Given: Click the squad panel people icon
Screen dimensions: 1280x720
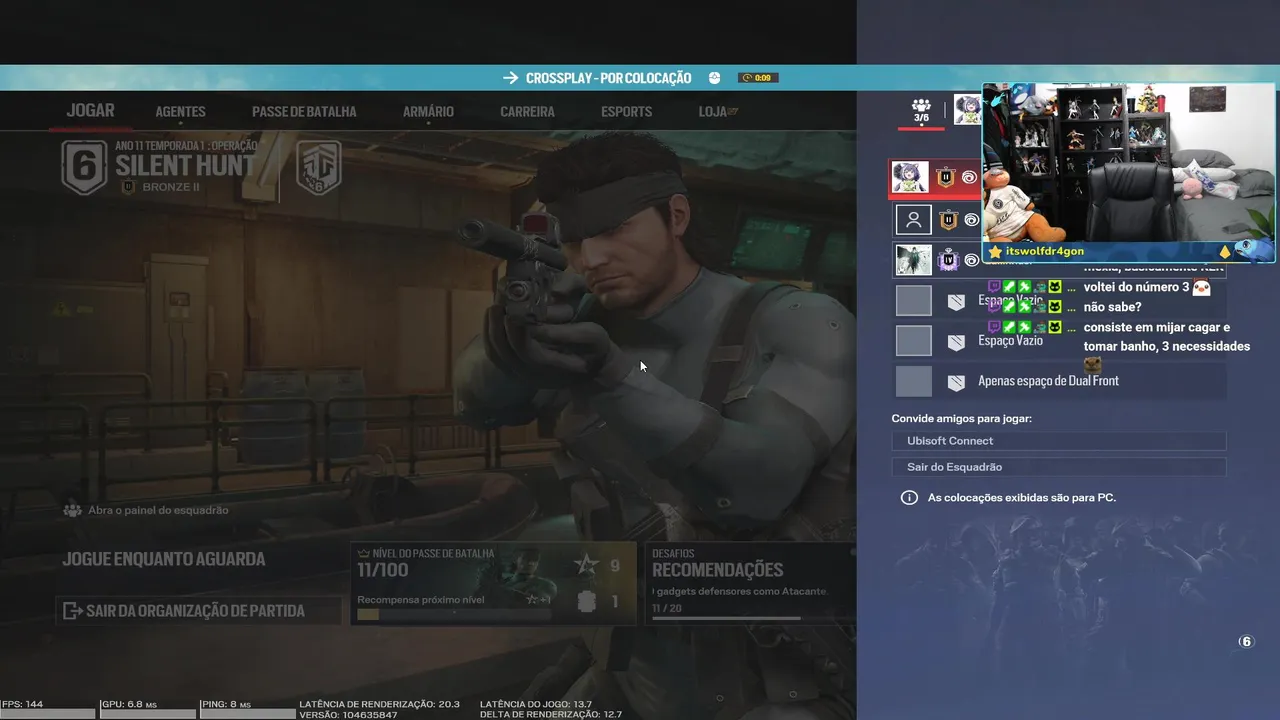Looking at the screenshot, I should [x=72, y=510].
